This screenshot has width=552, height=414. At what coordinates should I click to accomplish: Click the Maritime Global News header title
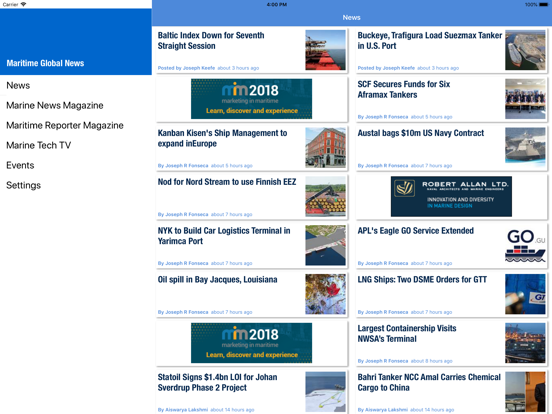click(45, 63)
